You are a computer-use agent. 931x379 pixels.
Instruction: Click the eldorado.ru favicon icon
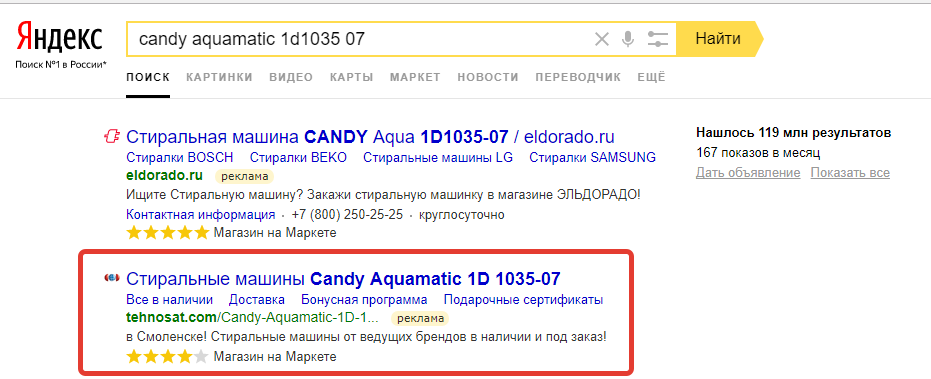pos(112,137)
